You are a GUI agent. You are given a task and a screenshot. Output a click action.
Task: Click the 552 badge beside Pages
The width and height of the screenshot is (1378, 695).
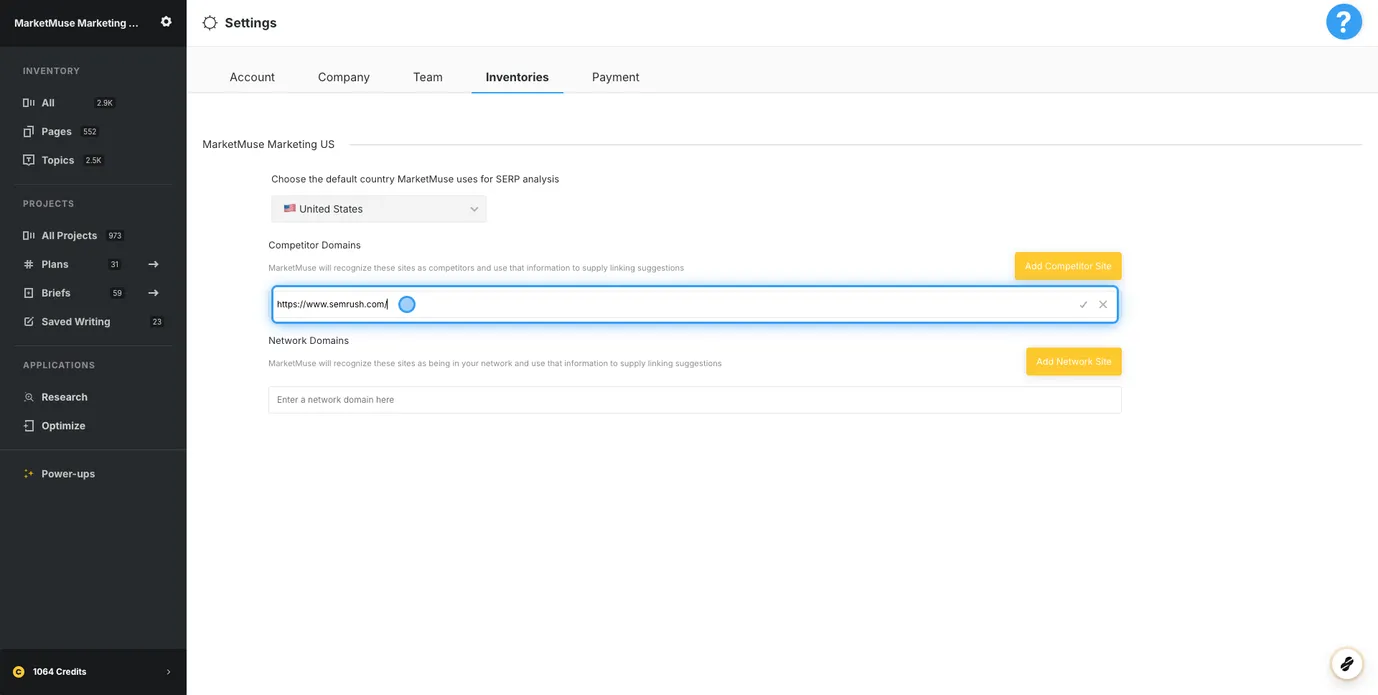(x=90, y=132)
